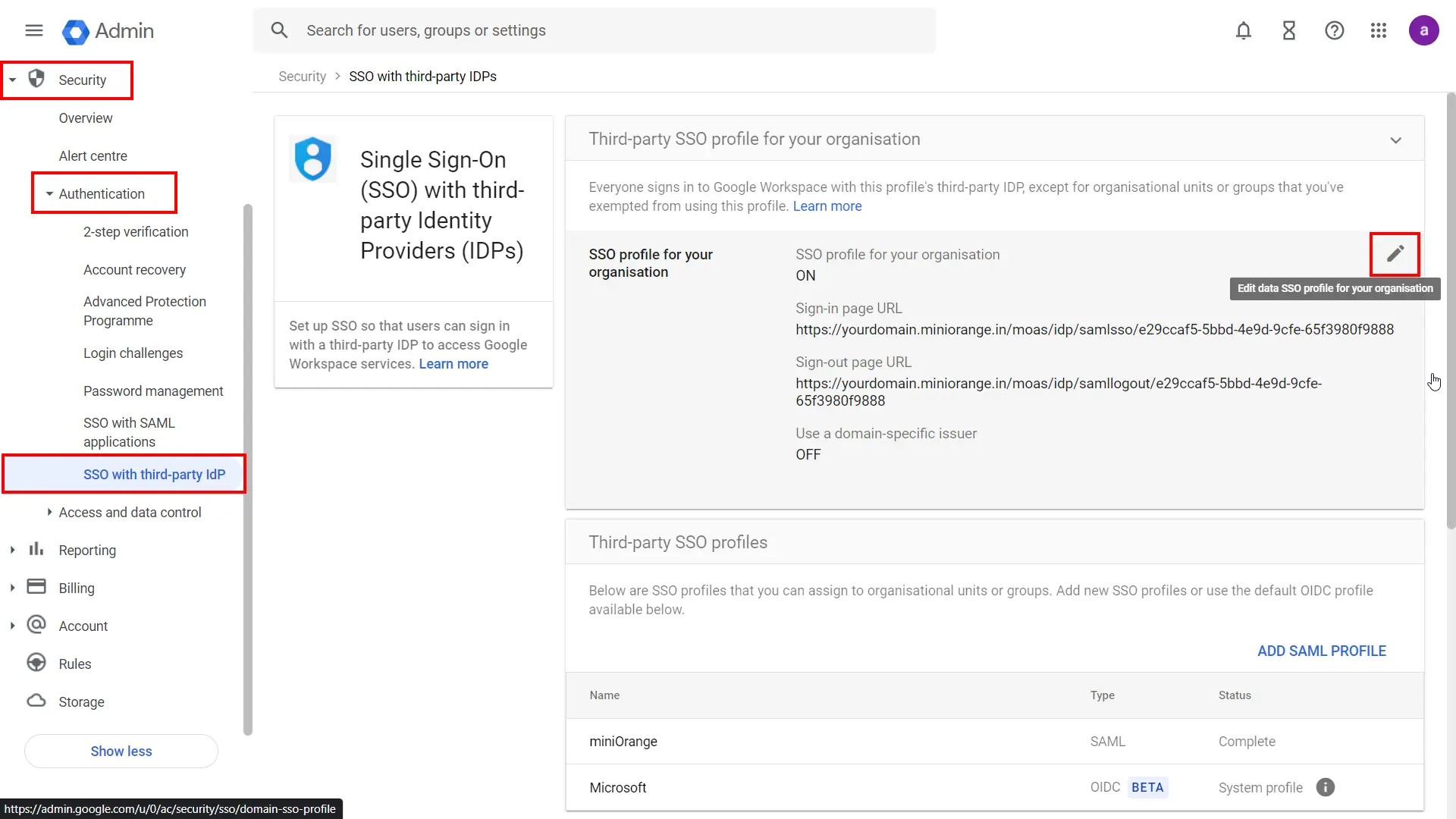Click the Learn more link about exemptions
1456x819 pixels.
pyautogui.click(x=827, y=206)
